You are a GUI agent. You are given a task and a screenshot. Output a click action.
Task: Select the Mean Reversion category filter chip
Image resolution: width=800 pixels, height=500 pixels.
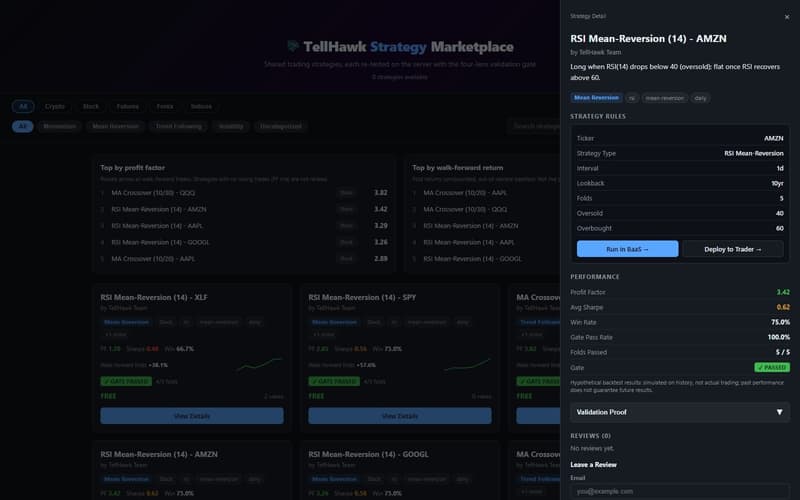click(x=115, y=126)
